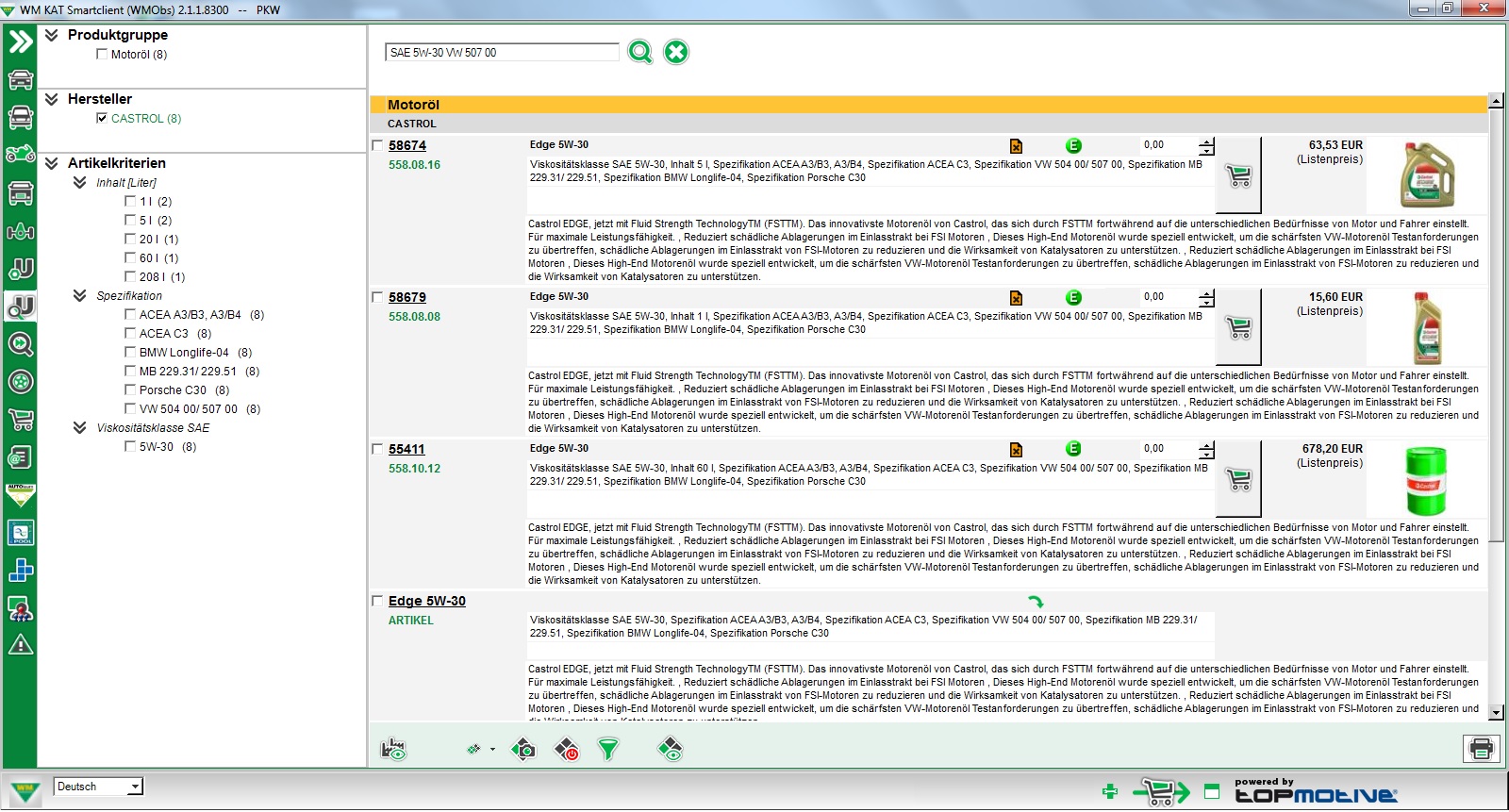The width and height of the screenshot is (1509, 812).
Task: Click the diamond eye view icon
Action: (670, 750)
